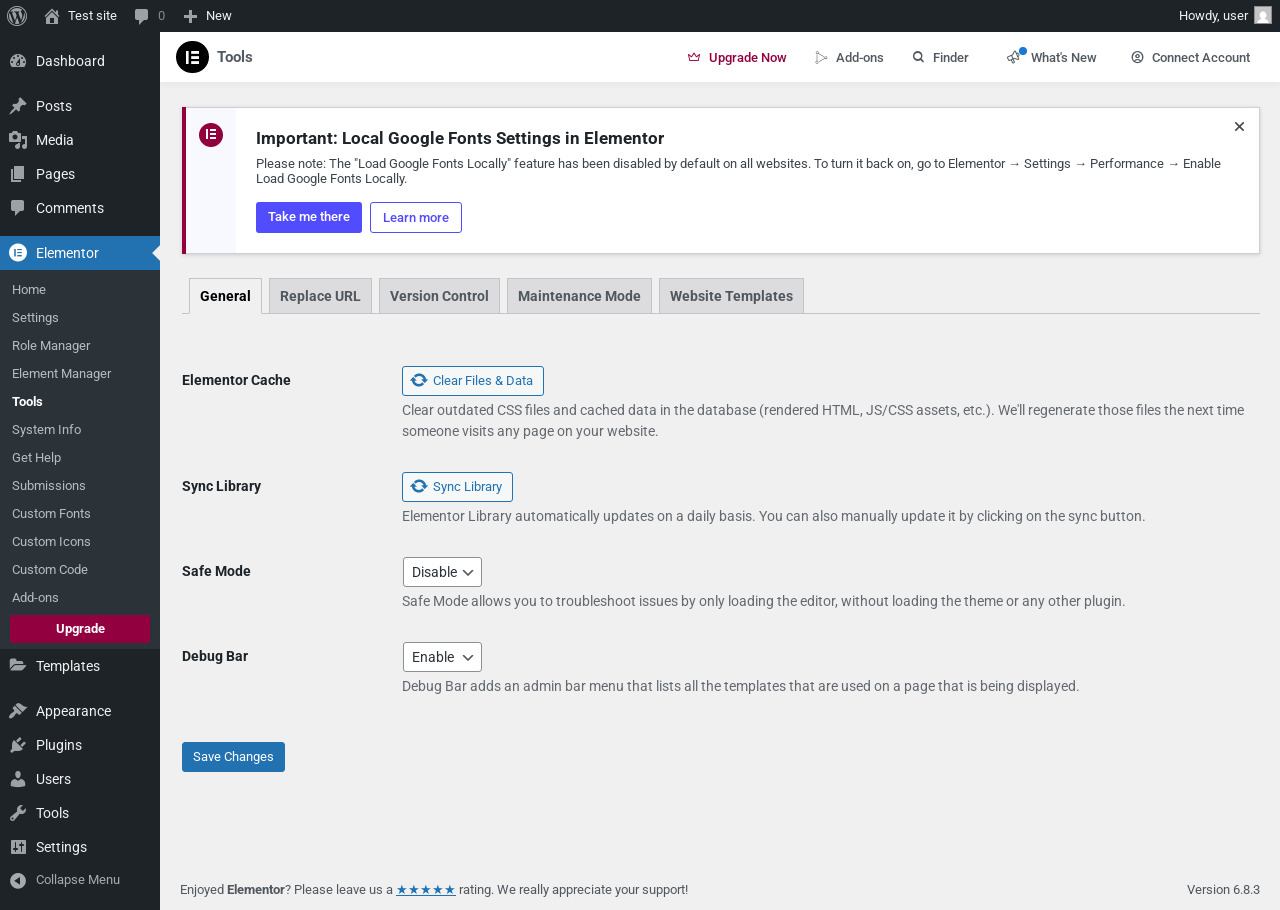Image resolution: width=1280 pixels, height=910 pixels.
Task: Click the five-star rating link
Action: pyautogui.click(x=426, y=890)
